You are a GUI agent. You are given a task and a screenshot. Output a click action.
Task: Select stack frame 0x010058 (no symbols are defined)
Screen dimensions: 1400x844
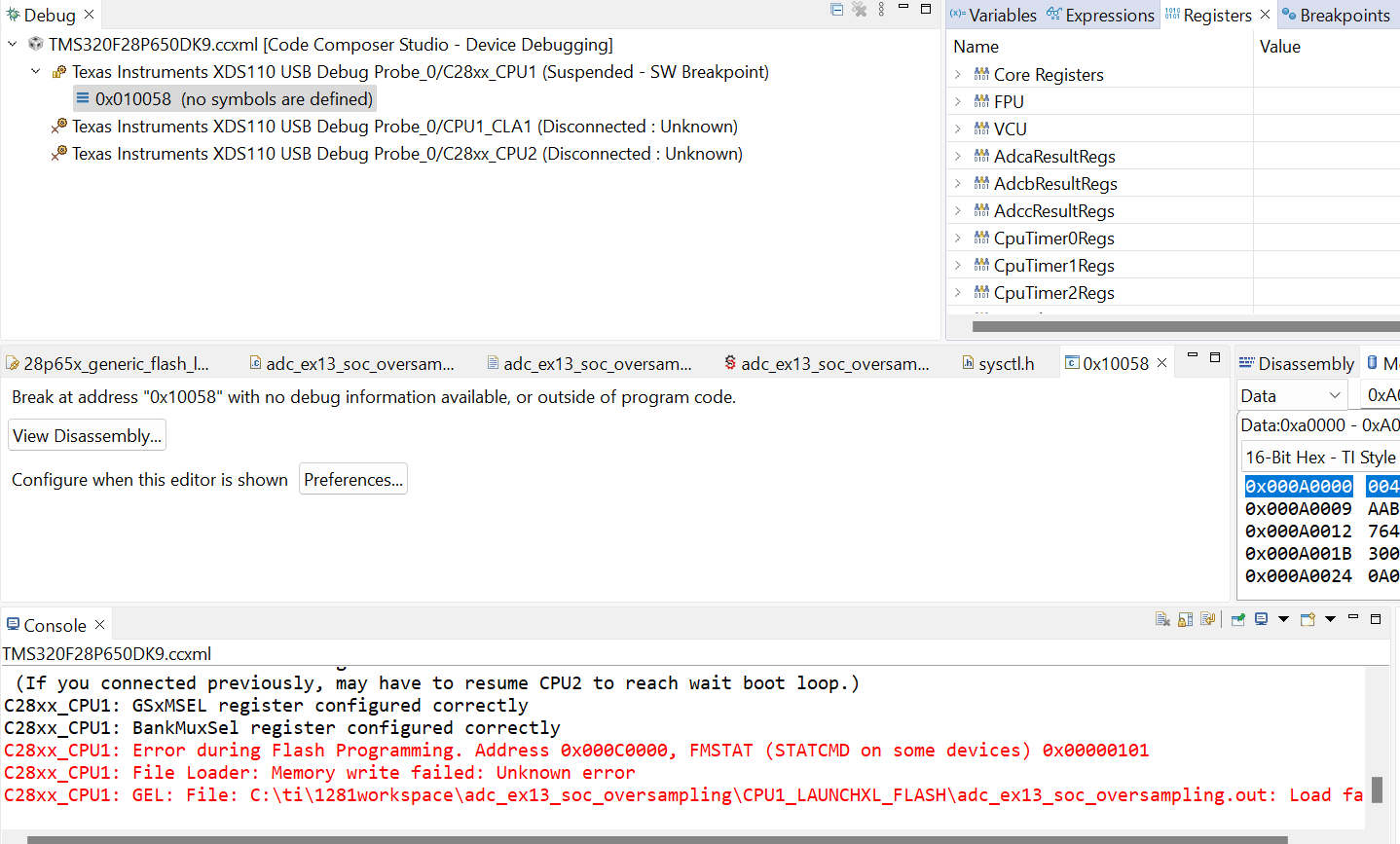pos(224,98)
